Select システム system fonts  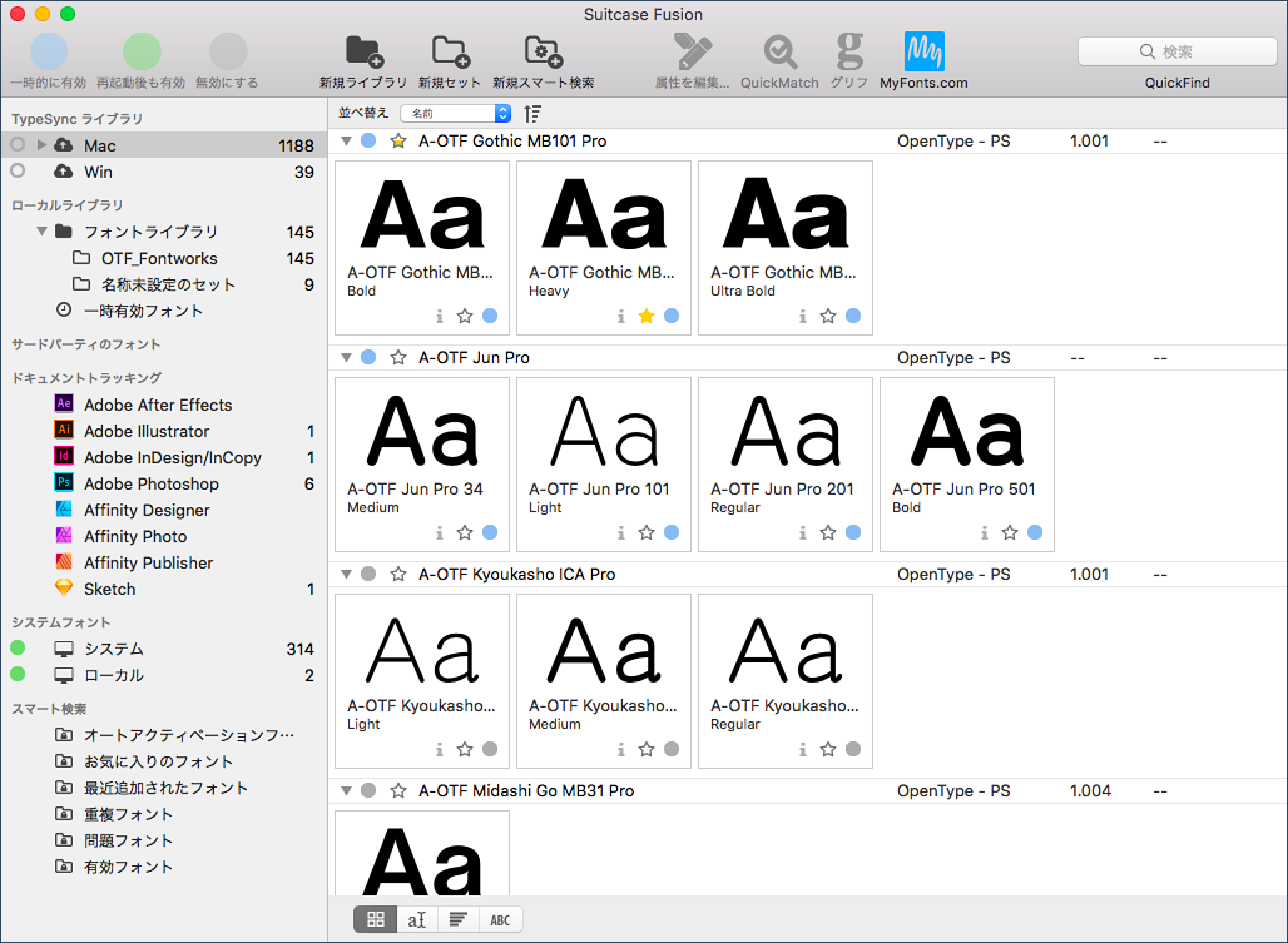163,649
